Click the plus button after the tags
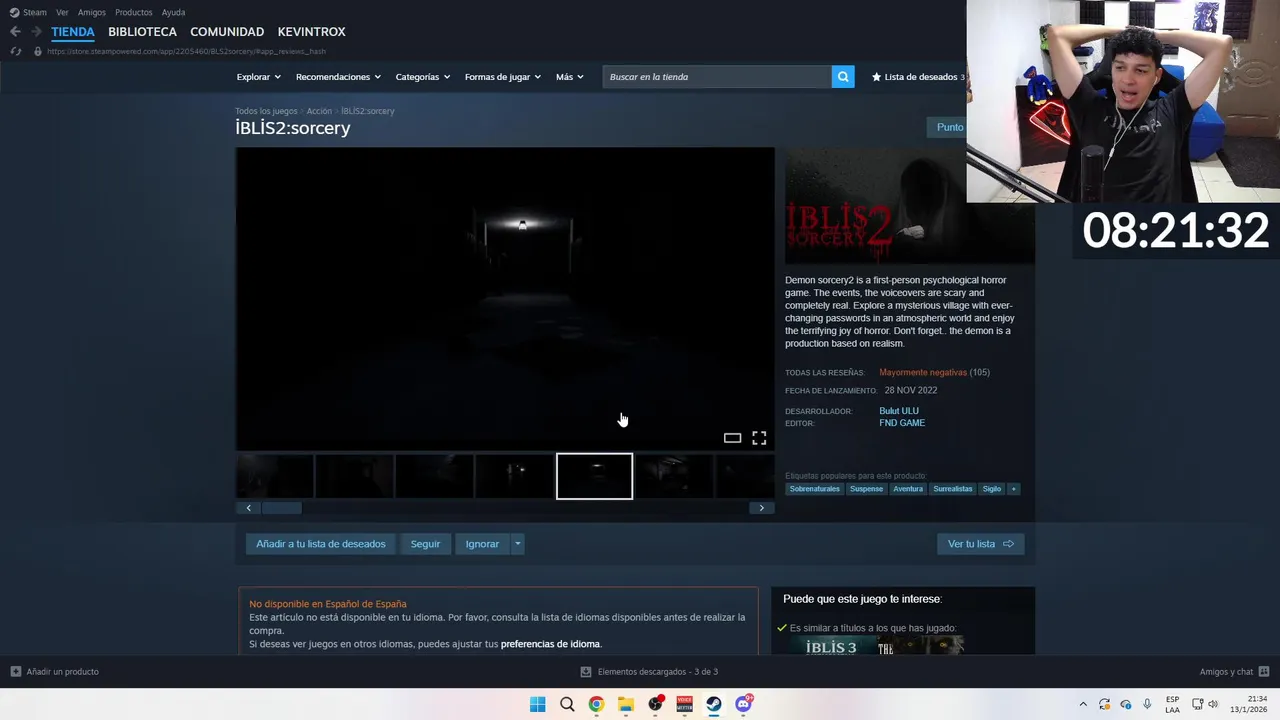Viewport: 1280px width, 720px height. (x=1013, y=489)
